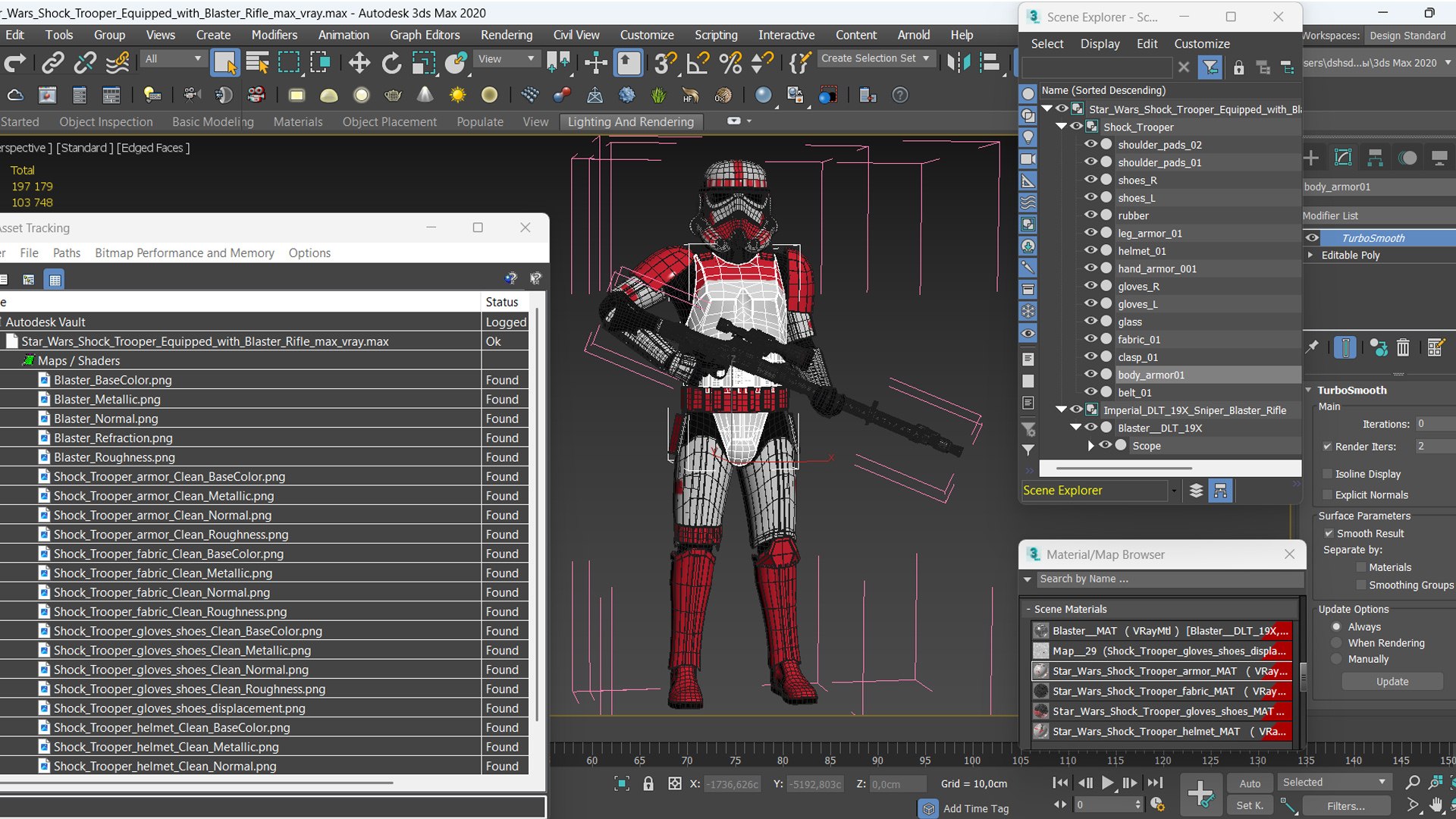1456x819 pixels.
Task: Click Key Mode large plus key button
Action: click(1200, 795)
